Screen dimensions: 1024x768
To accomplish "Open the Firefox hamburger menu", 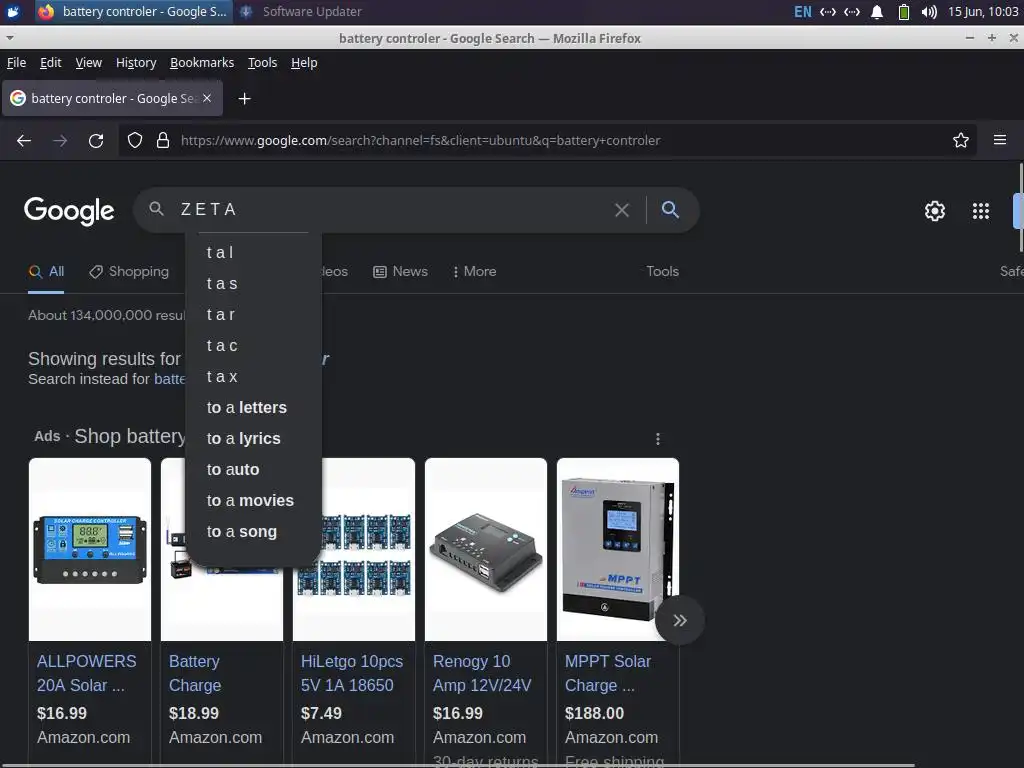I will click(1000, 140).
